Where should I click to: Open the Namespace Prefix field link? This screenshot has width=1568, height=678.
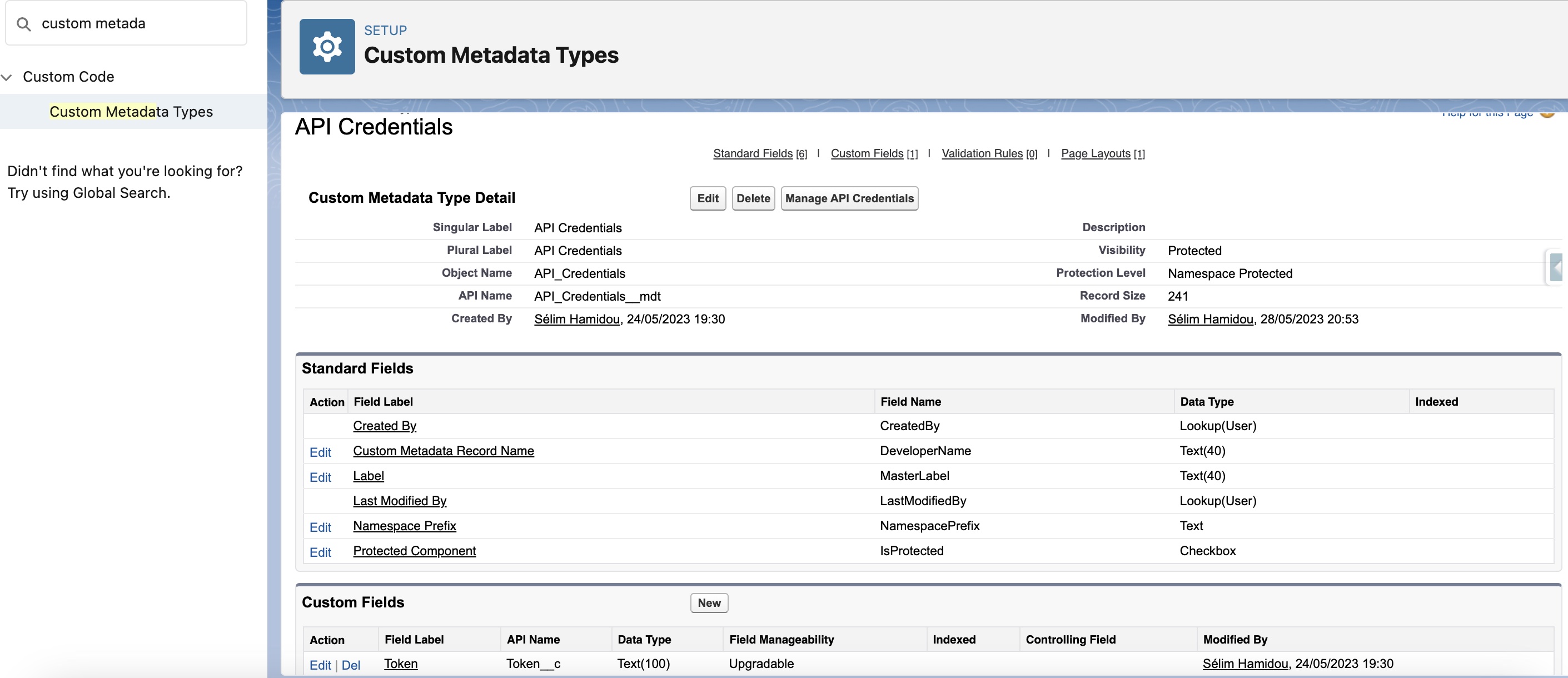[404, 526]
